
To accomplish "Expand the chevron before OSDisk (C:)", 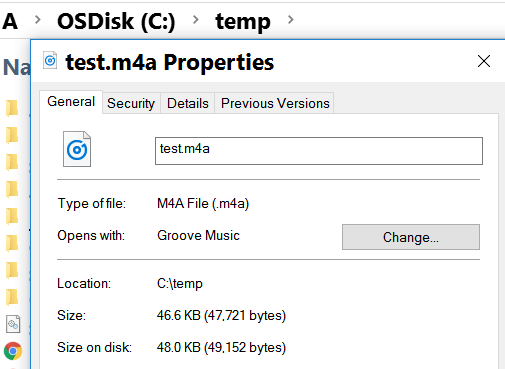I will click(x=38, y=20).
